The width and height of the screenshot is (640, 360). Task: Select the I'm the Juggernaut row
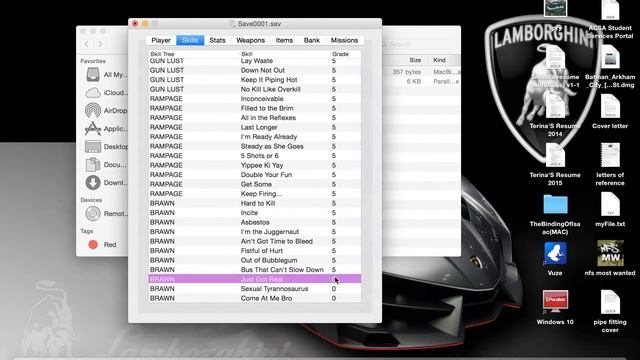coord(255,231)
